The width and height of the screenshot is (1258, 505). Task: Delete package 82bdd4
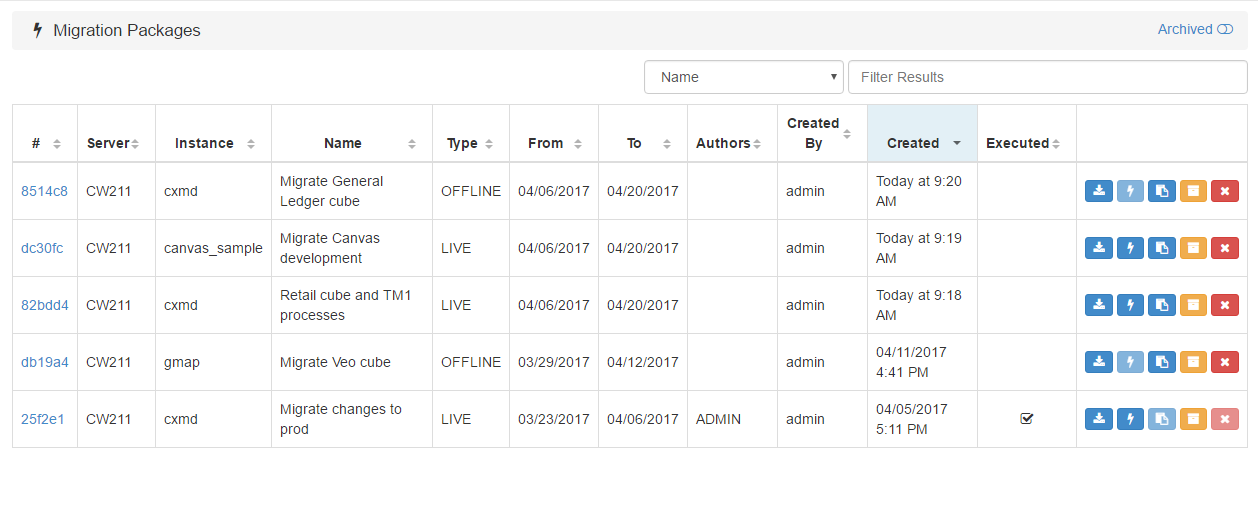point(1224,305)
